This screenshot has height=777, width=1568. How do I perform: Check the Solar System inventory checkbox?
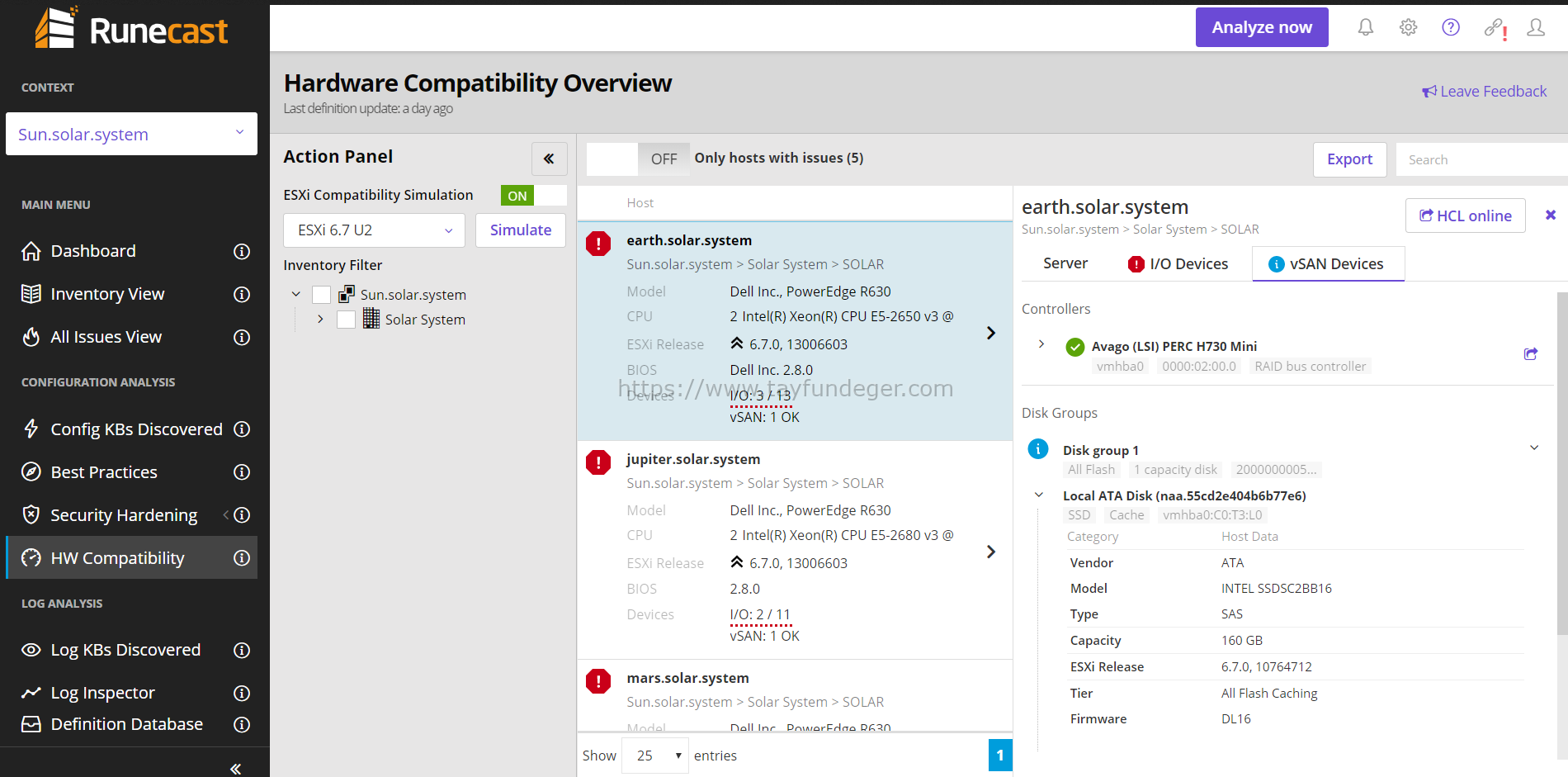point(346,320)
